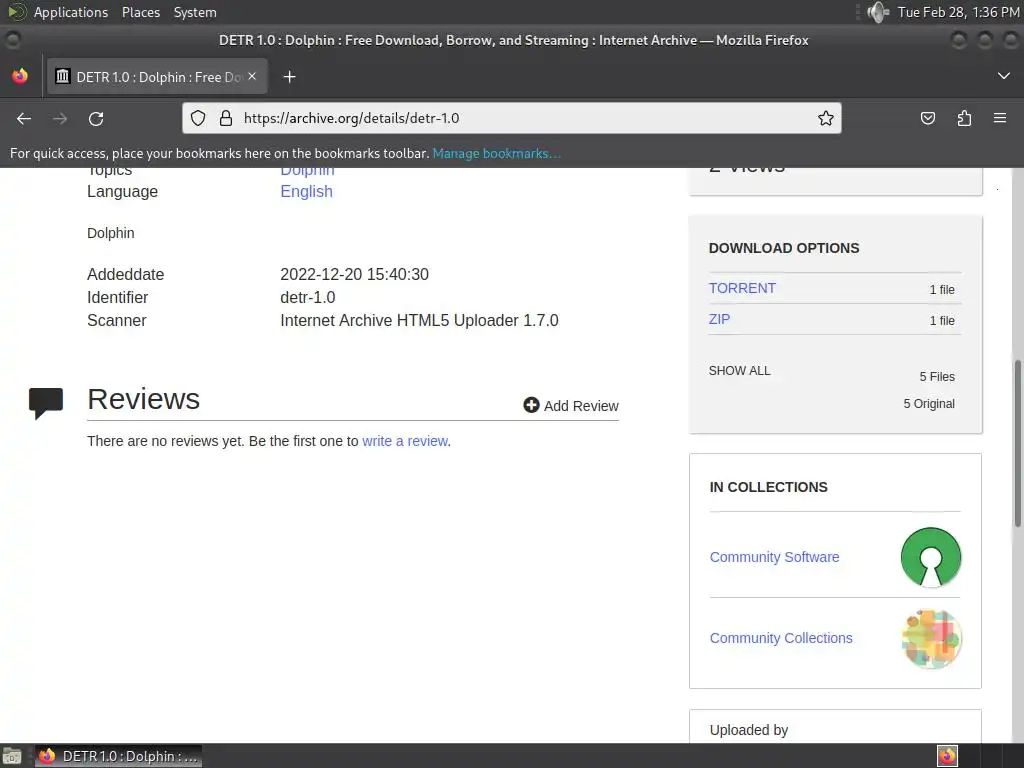Viewport: 1024px width, 768px height.
Task: Download via the TORRENT link
Action: tap(742, 288)
